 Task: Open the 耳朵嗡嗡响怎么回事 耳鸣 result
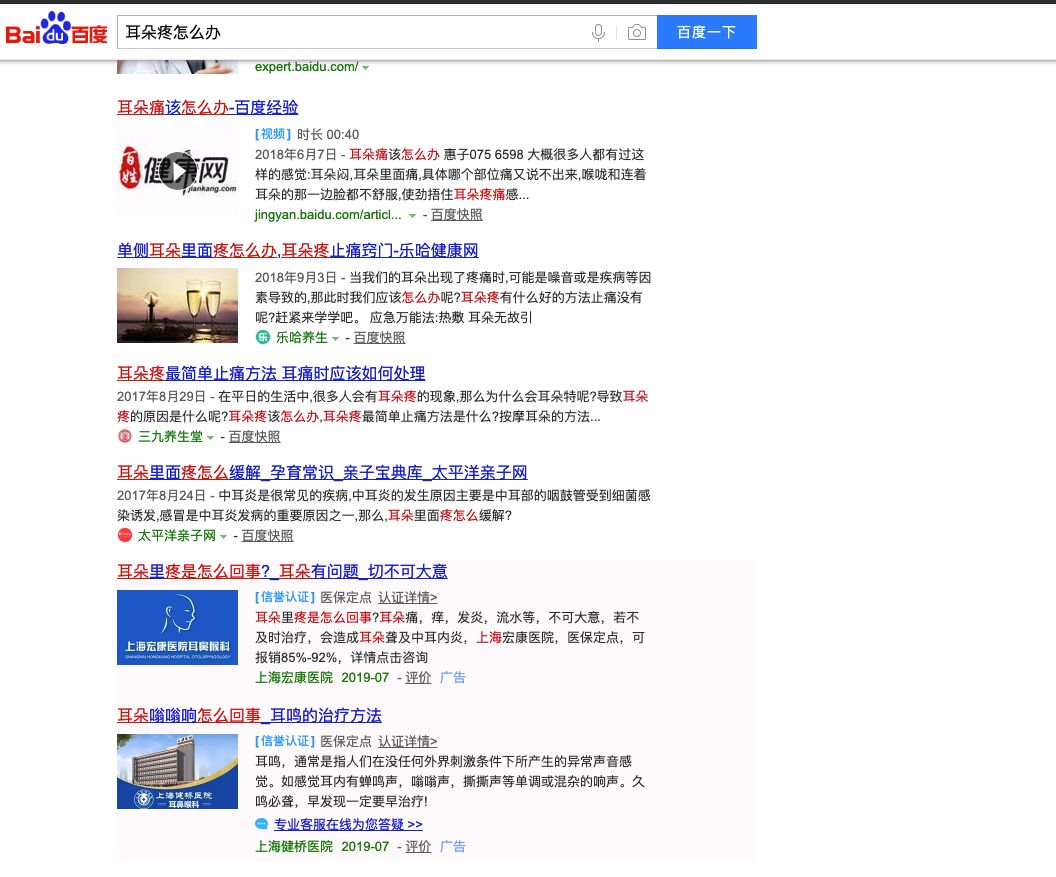point(249,715)
